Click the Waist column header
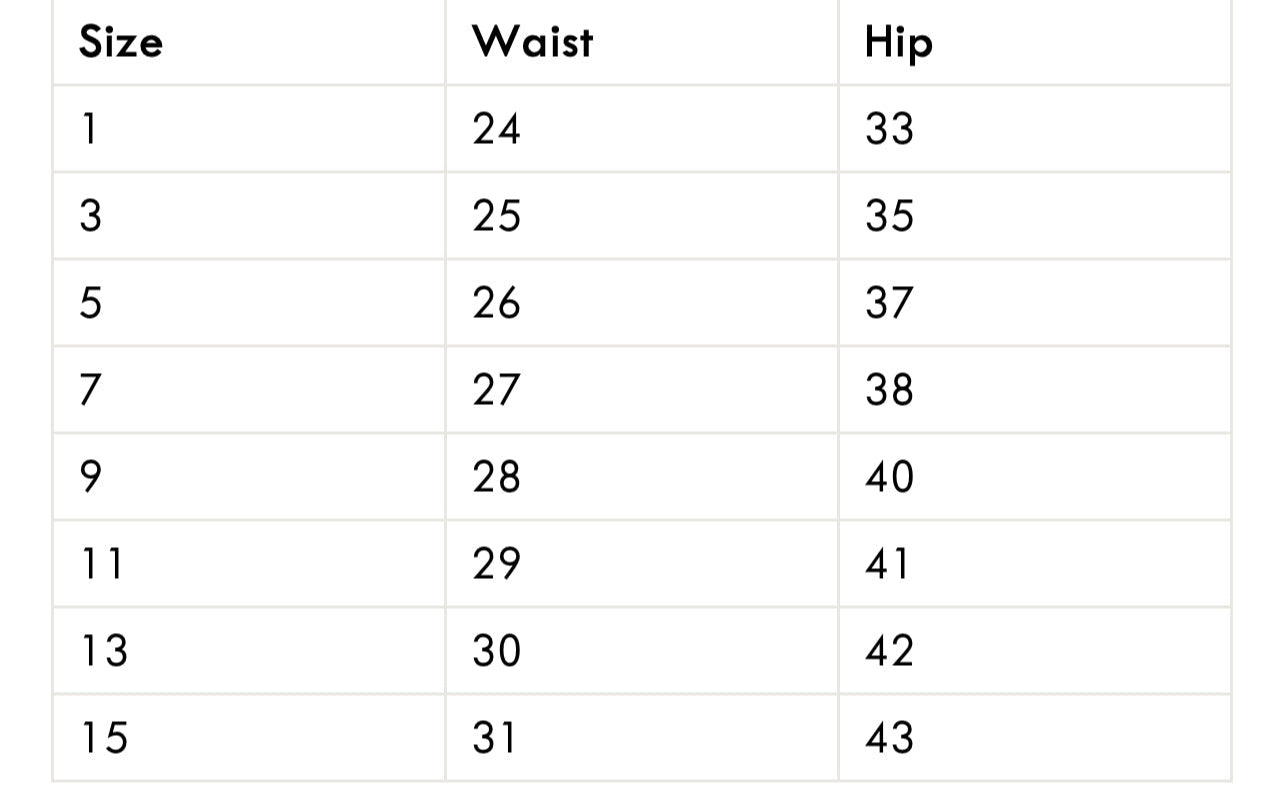1284x800 pixels. click(532, 42)
